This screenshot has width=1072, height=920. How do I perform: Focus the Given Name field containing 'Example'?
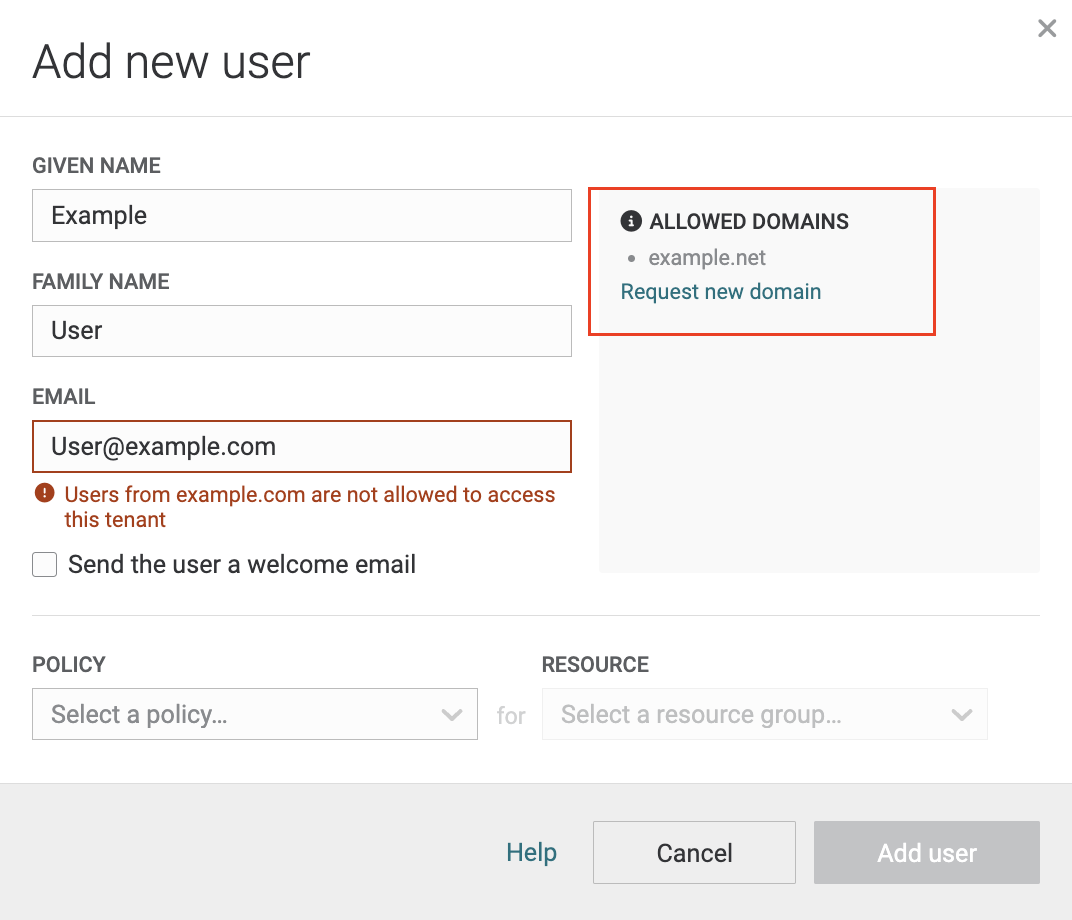point(301,216)
